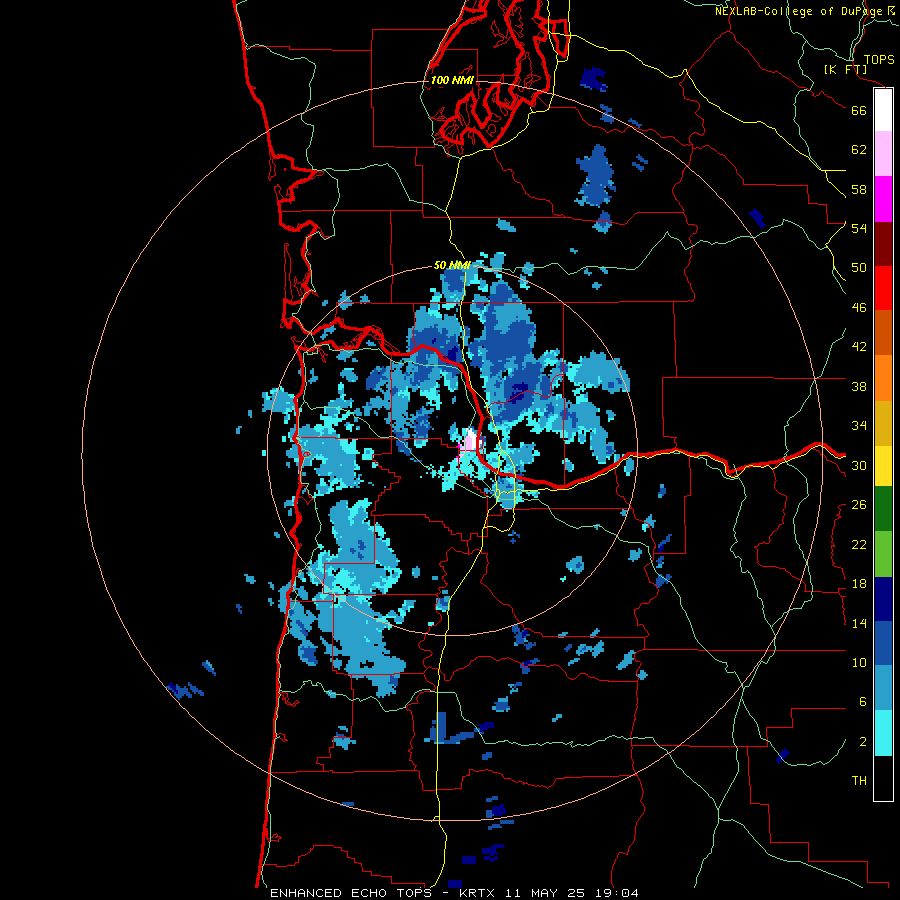Select the light green 26 kft swatch
This screenshot has height=900, width=900.
point(883,554)
